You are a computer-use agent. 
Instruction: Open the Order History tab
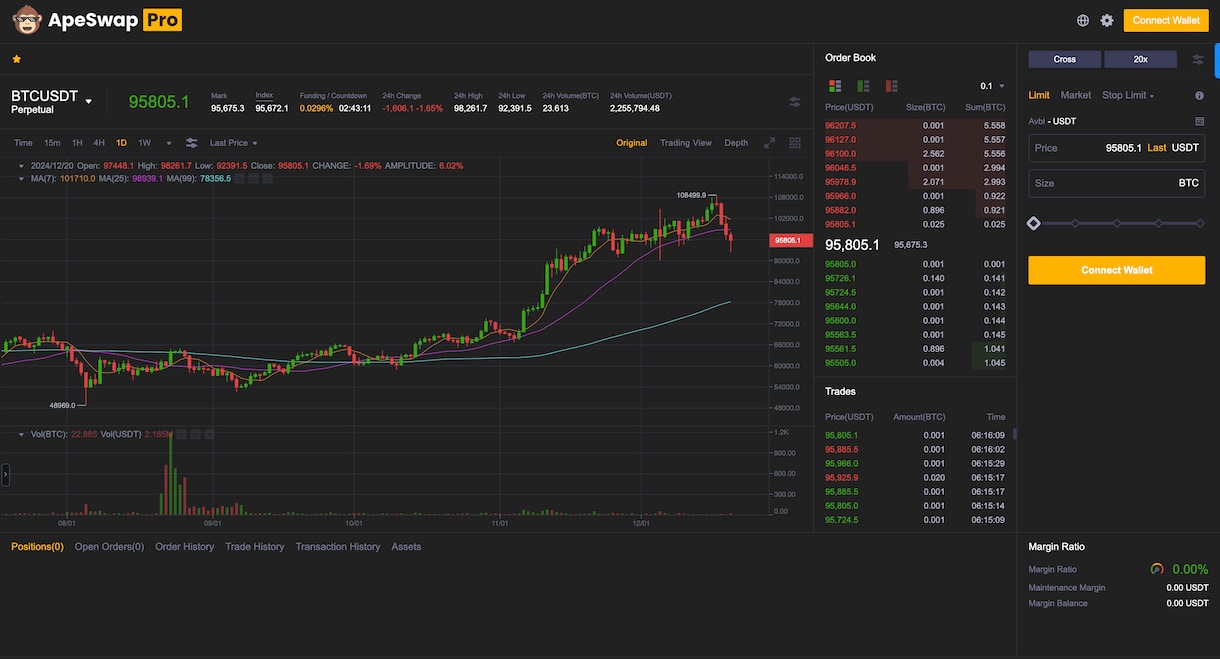[185, 547]
